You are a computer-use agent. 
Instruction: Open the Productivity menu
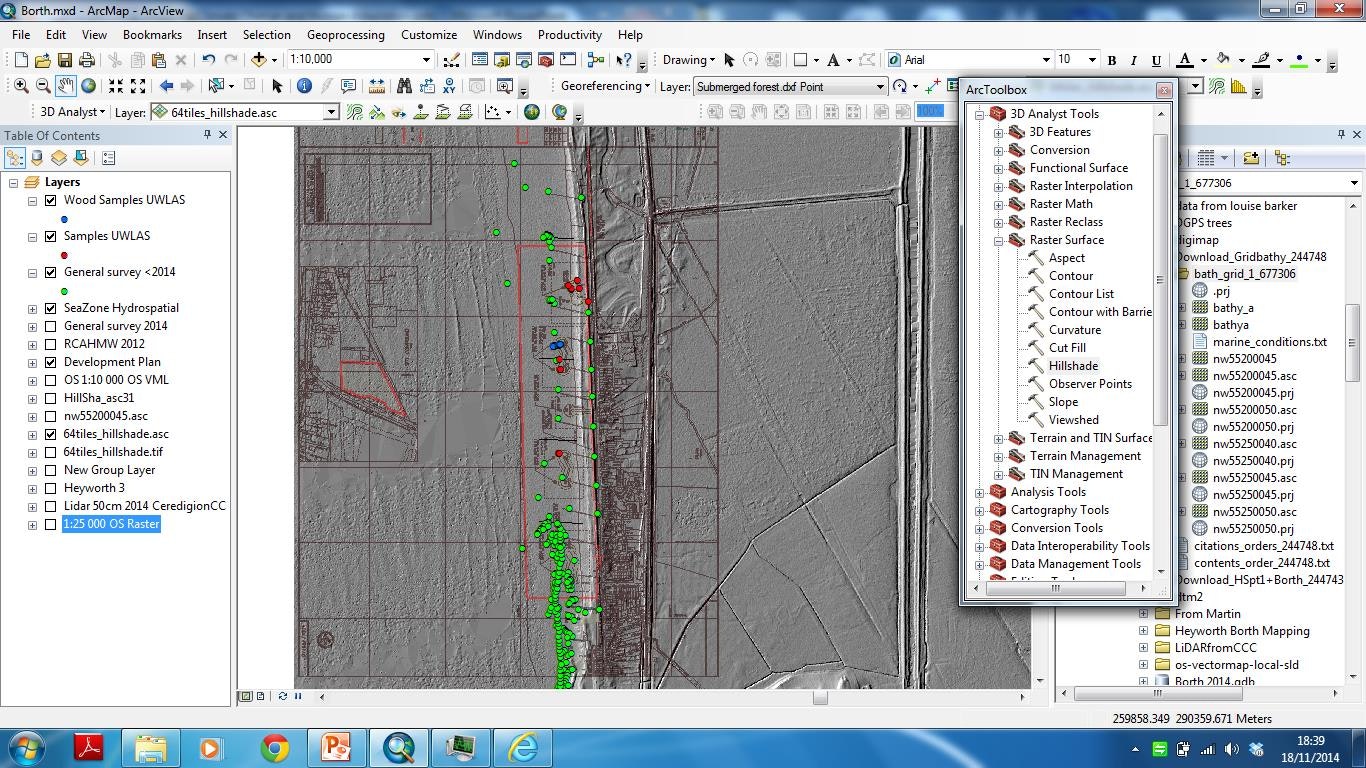pos(570,34)
